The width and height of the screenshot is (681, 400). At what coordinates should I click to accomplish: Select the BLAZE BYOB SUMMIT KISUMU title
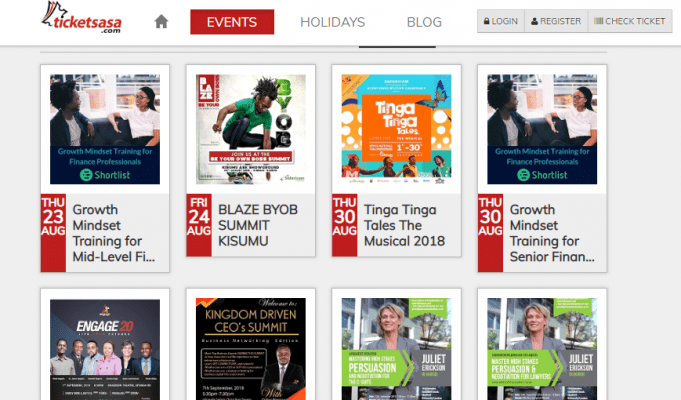[258, 225]
